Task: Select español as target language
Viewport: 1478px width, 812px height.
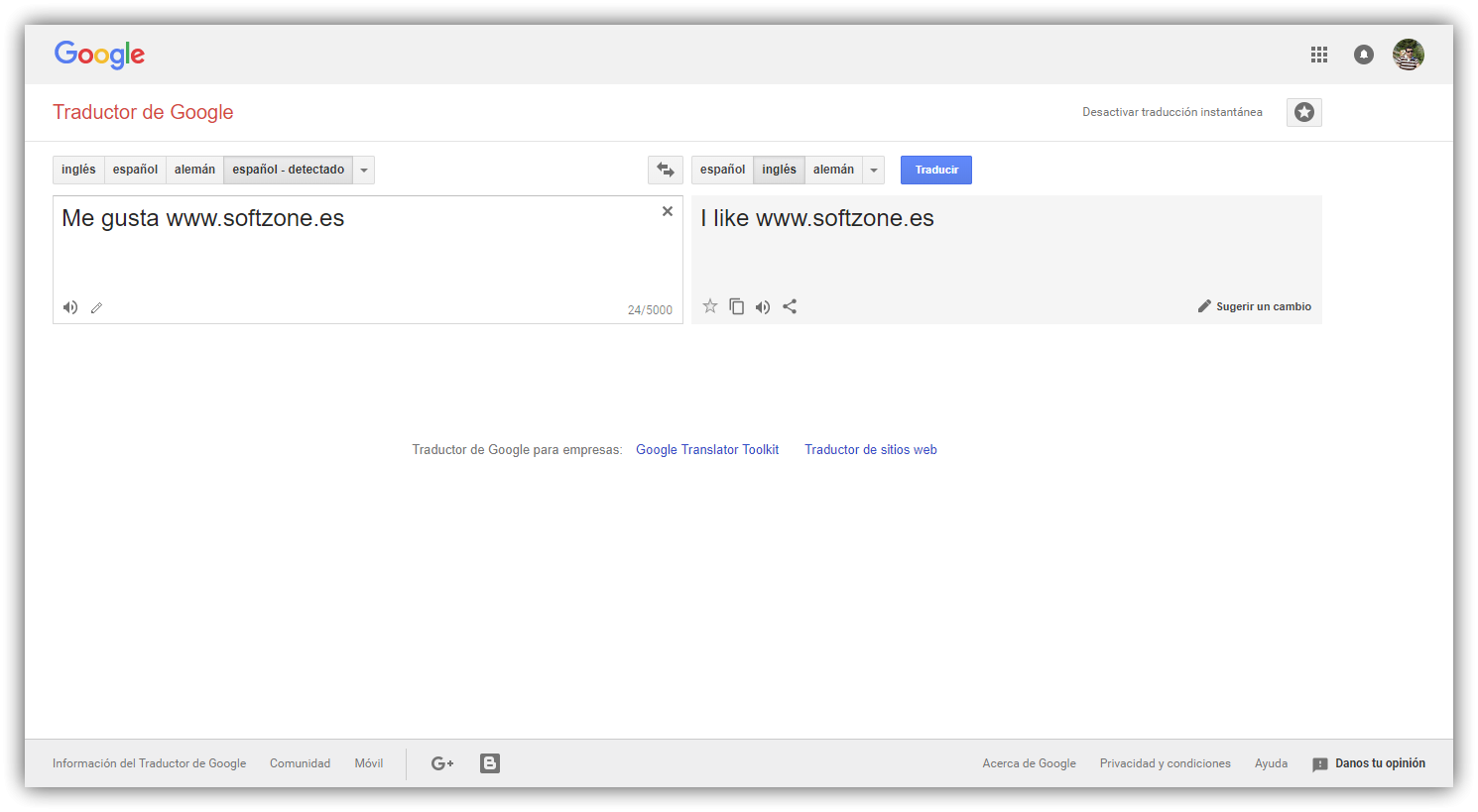Action: [x=722, y=170]
